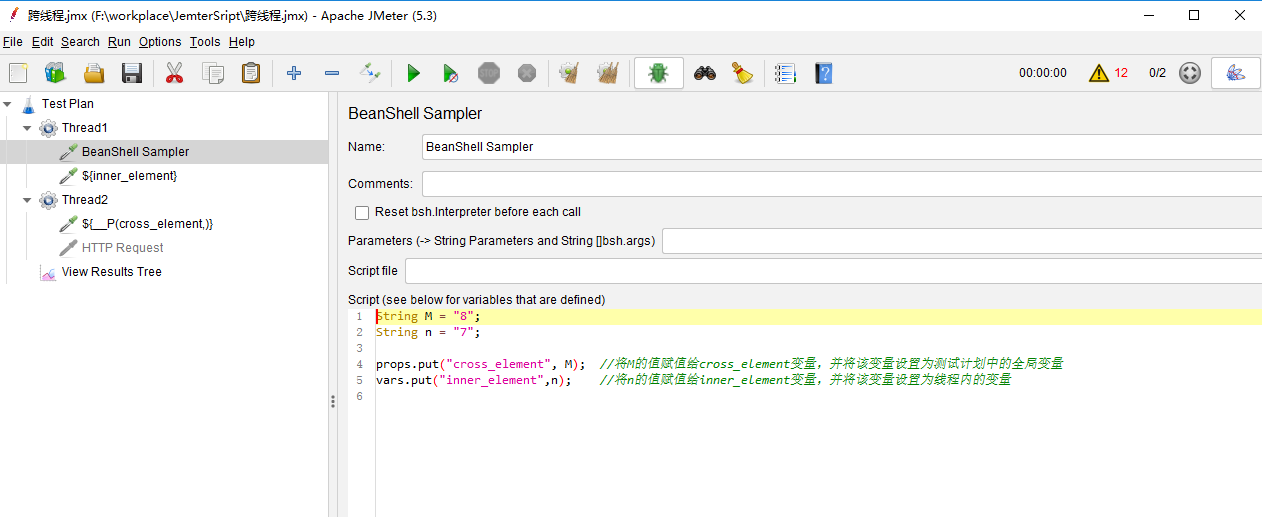Open the File menu

13,42
